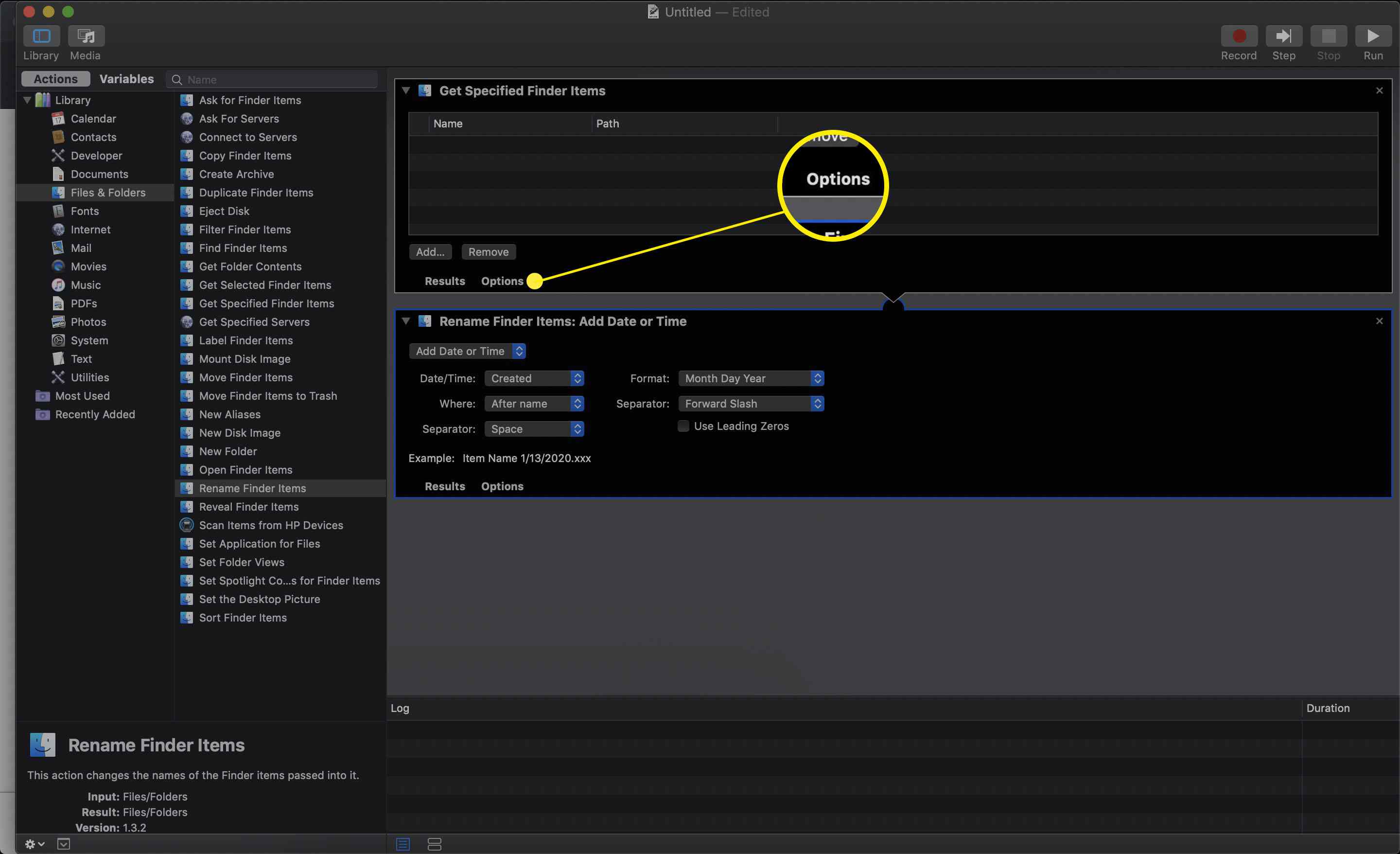The image size is (1400, 854).
Task: Expand the Format dropdown showing Month Day Year
Action: (x=750, y=378)
